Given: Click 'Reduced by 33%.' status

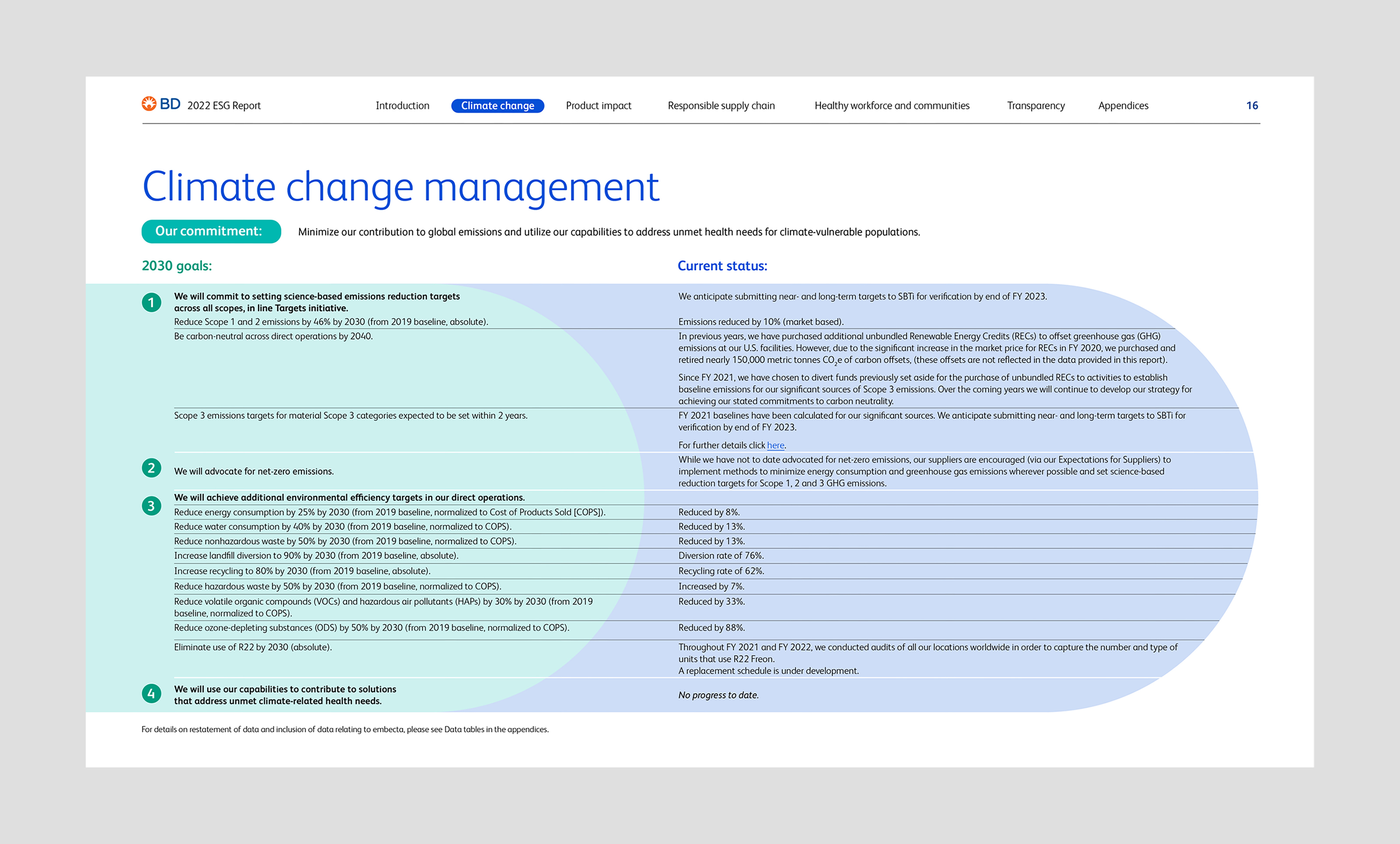Looking at the screenshot, I should click(x=711, y=601).
